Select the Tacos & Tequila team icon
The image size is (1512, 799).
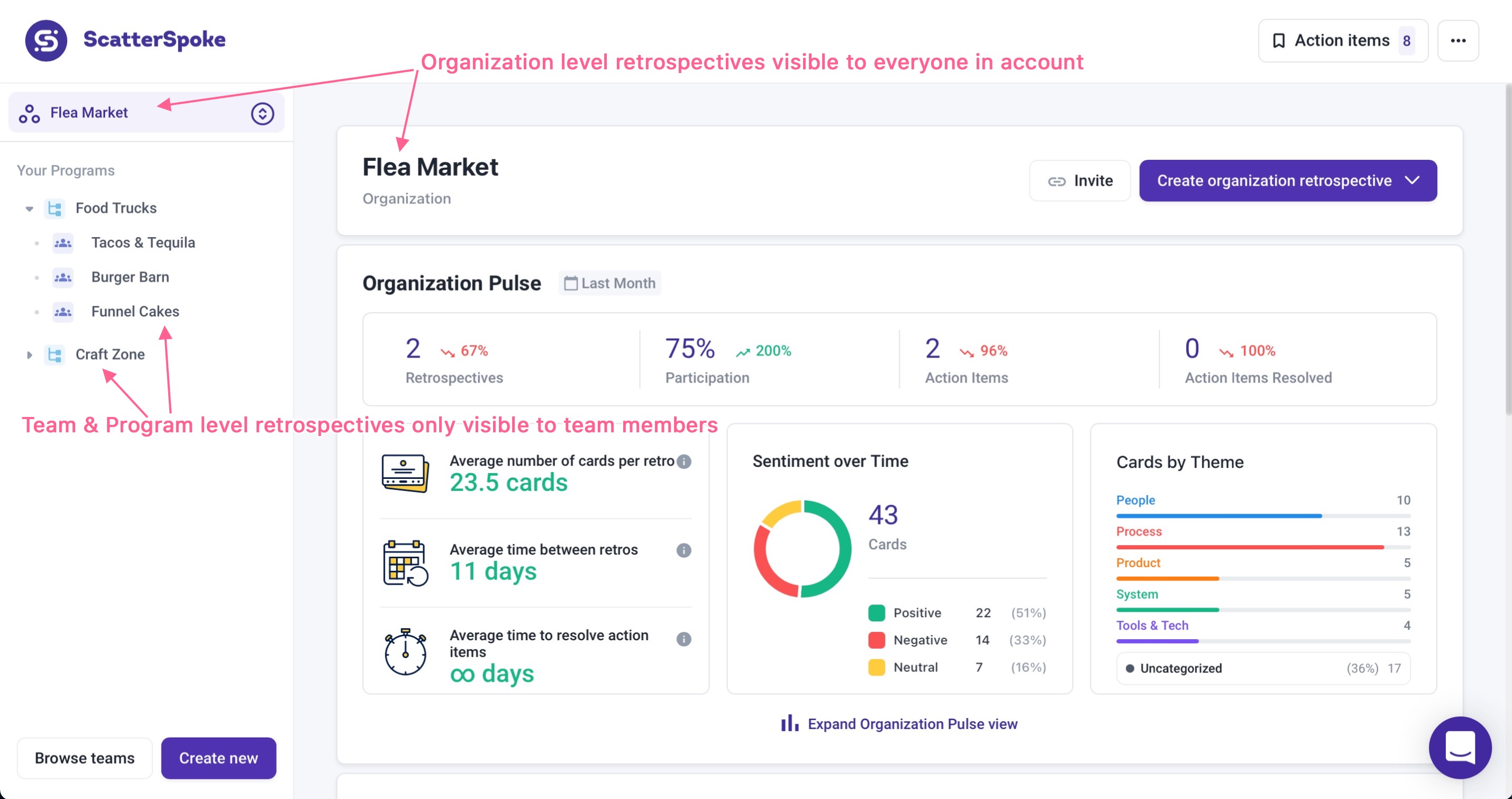pyautogui.click(x=63, y=243)
